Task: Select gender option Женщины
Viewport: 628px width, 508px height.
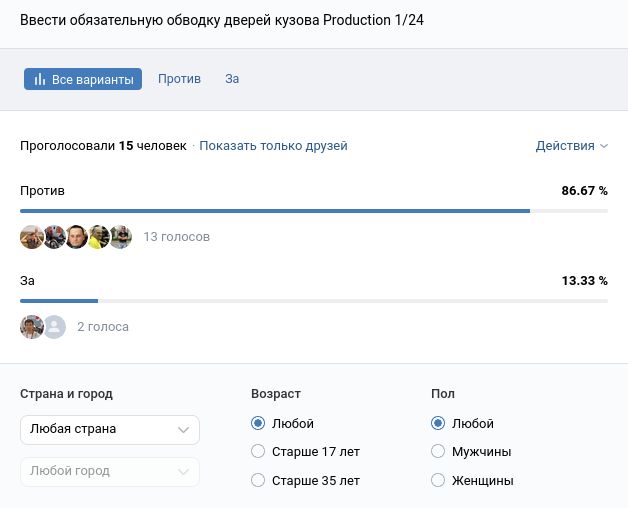Action: [438, 481]
